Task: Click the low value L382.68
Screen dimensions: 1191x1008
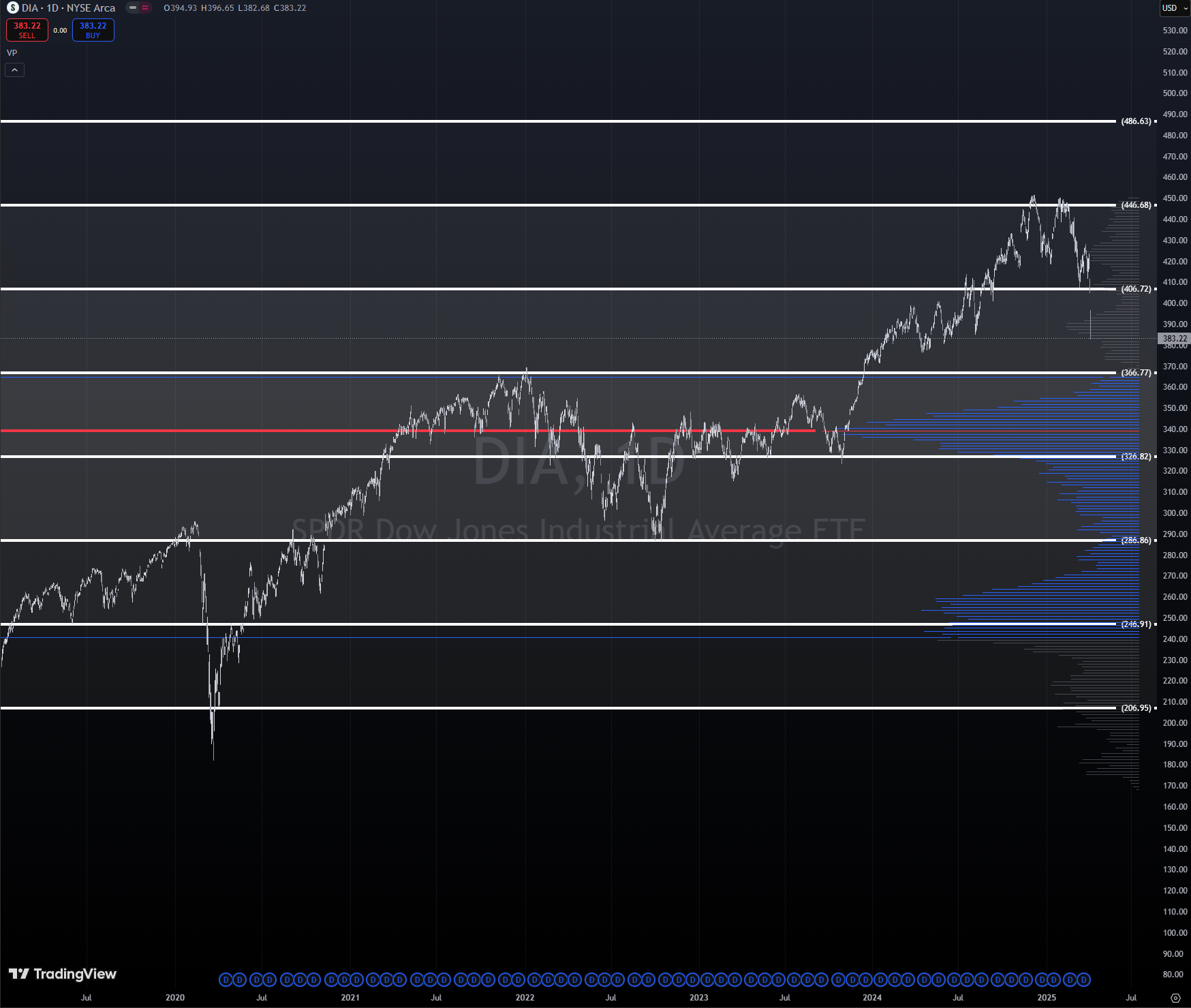Action: point(253,8)
